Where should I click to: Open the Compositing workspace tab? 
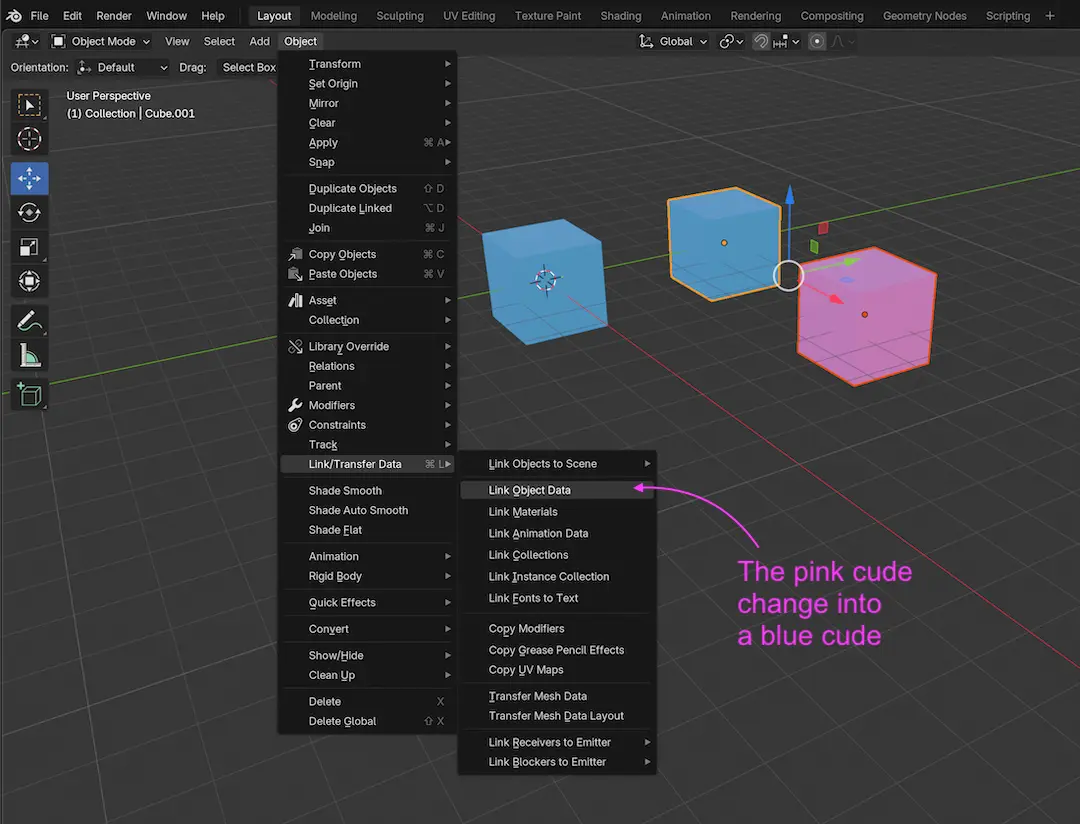click(831, 15)
